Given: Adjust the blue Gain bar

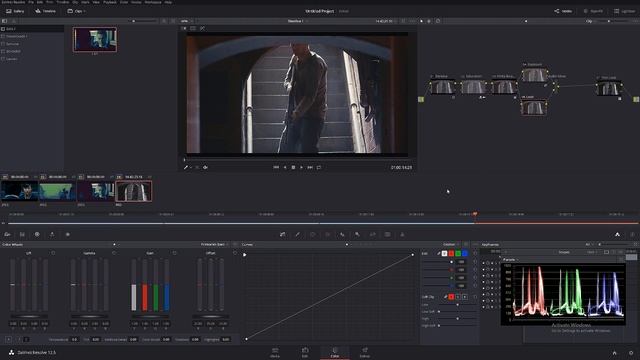Looking at the screenshot, I should coord(167,286).
